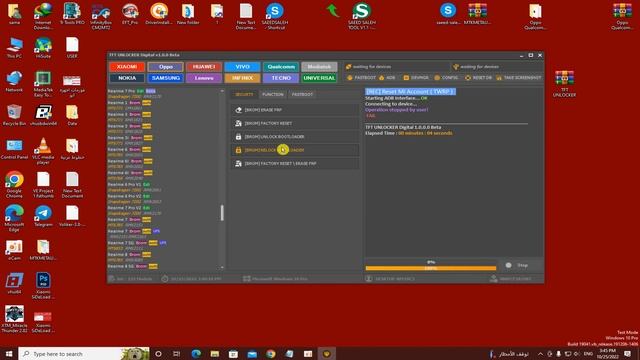Choose the VIVO brand button
The width and height of the screenshot is (640, 360).
pos(242,67)
